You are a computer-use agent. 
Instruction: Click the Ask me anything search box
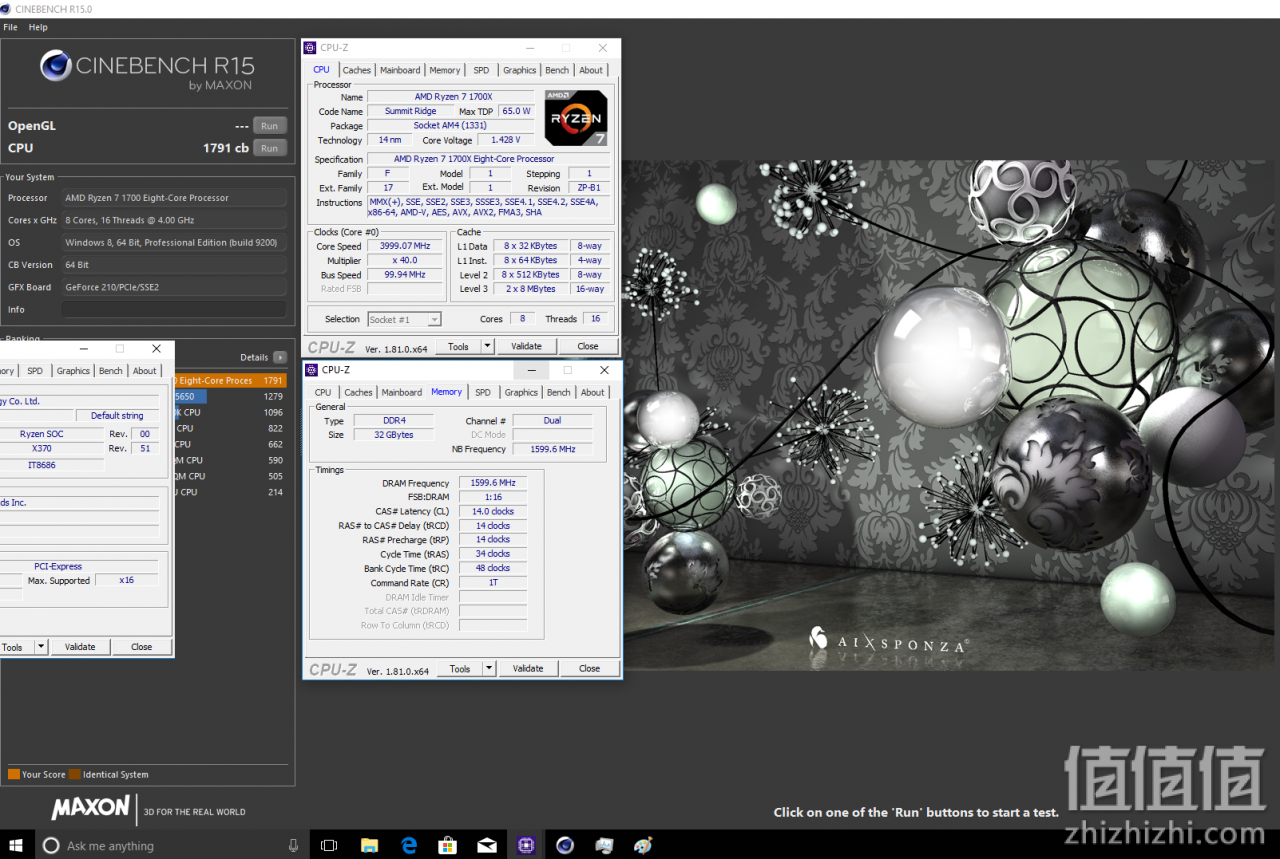pos(173,845)
